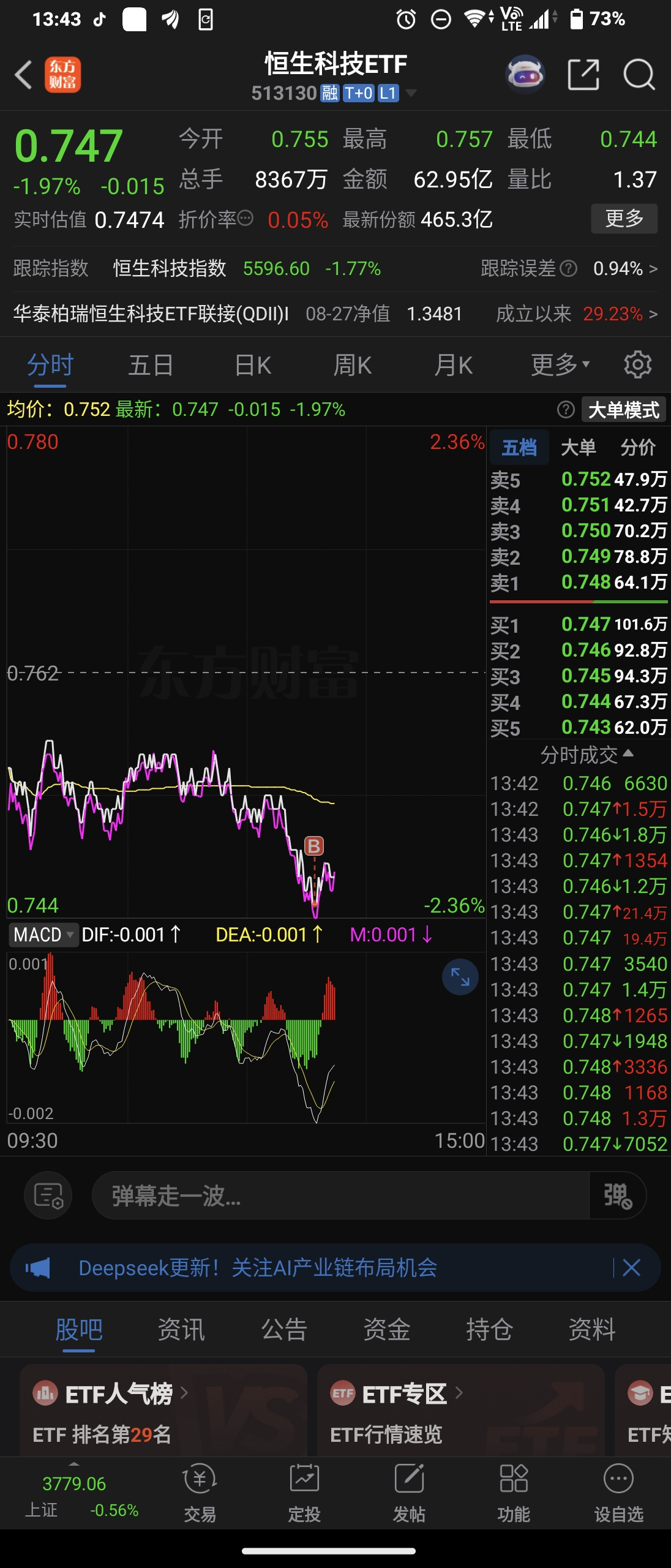
Task: Open the ETF专区 chevron
Action: click(459, 1393)
